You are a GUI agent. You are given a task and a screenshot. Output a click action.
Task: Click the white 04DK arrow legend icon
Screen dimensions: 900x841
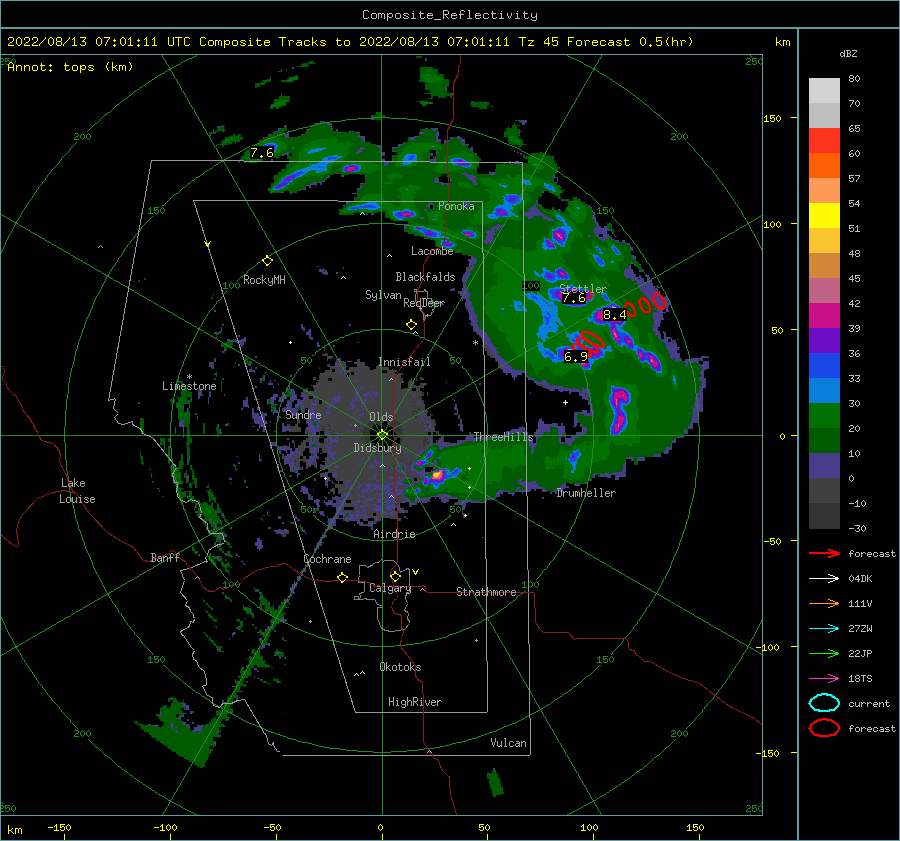[x=824, y=579]
